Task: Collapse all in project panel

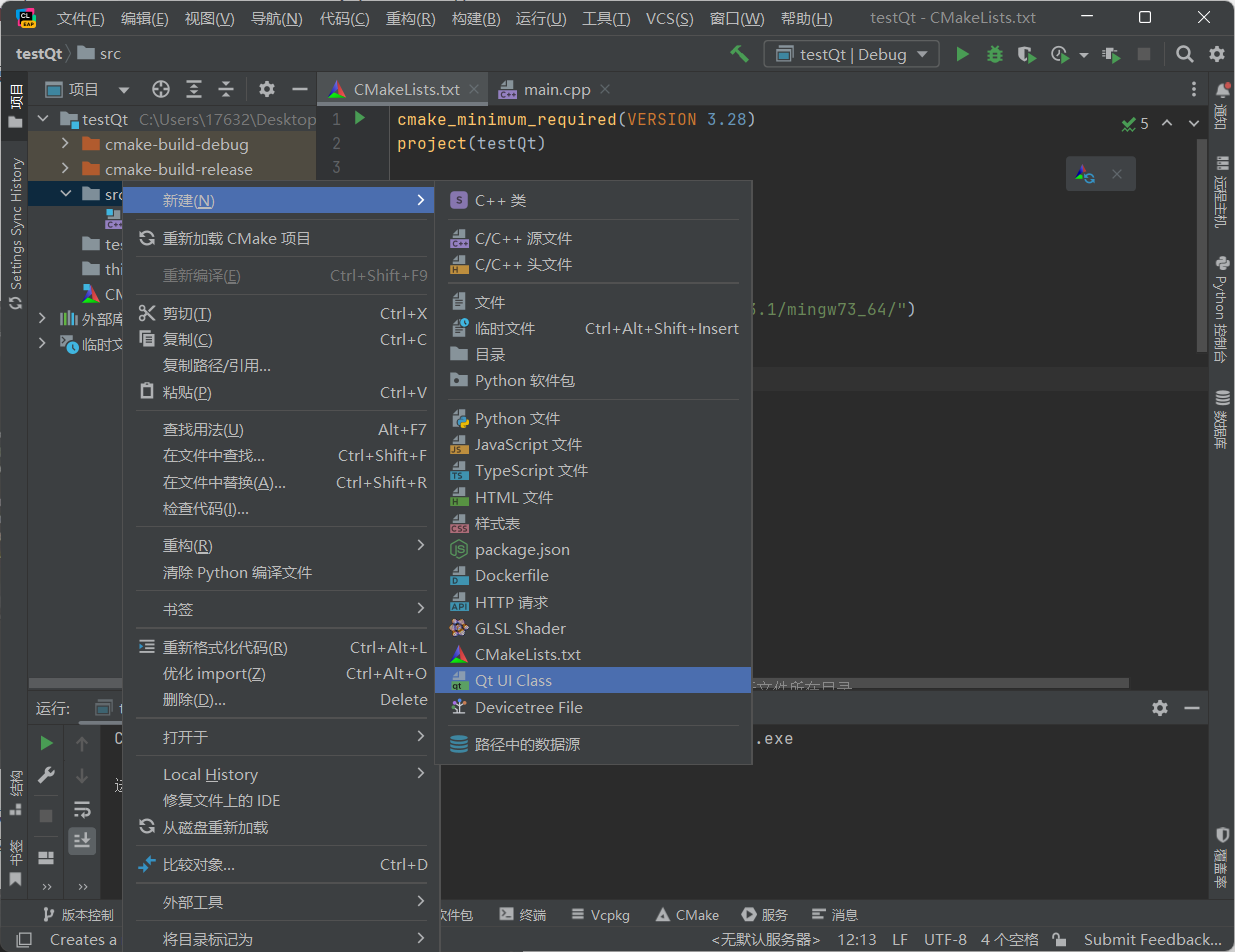Action: point(227,89)
